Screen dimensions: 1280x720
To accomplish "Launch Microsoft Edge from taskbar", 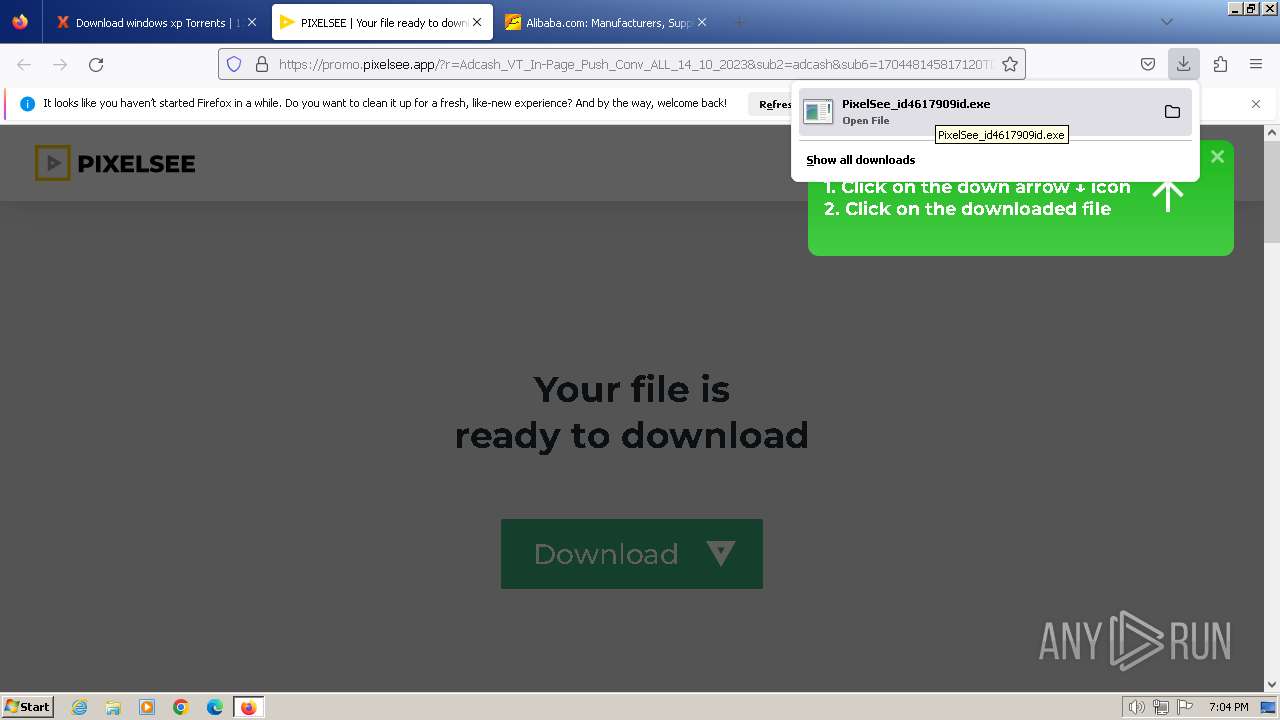I will pyautogui.click(x=215, y=707).
